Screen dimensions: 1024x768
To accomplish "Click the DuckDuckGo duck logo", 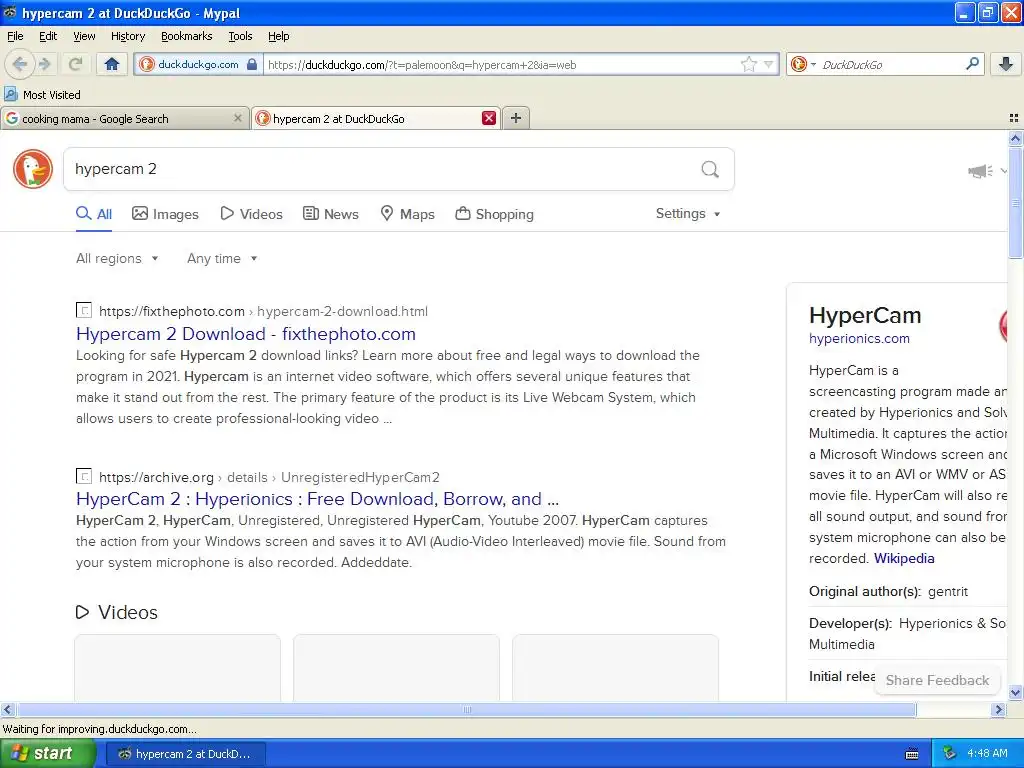I will coord(33,168).
